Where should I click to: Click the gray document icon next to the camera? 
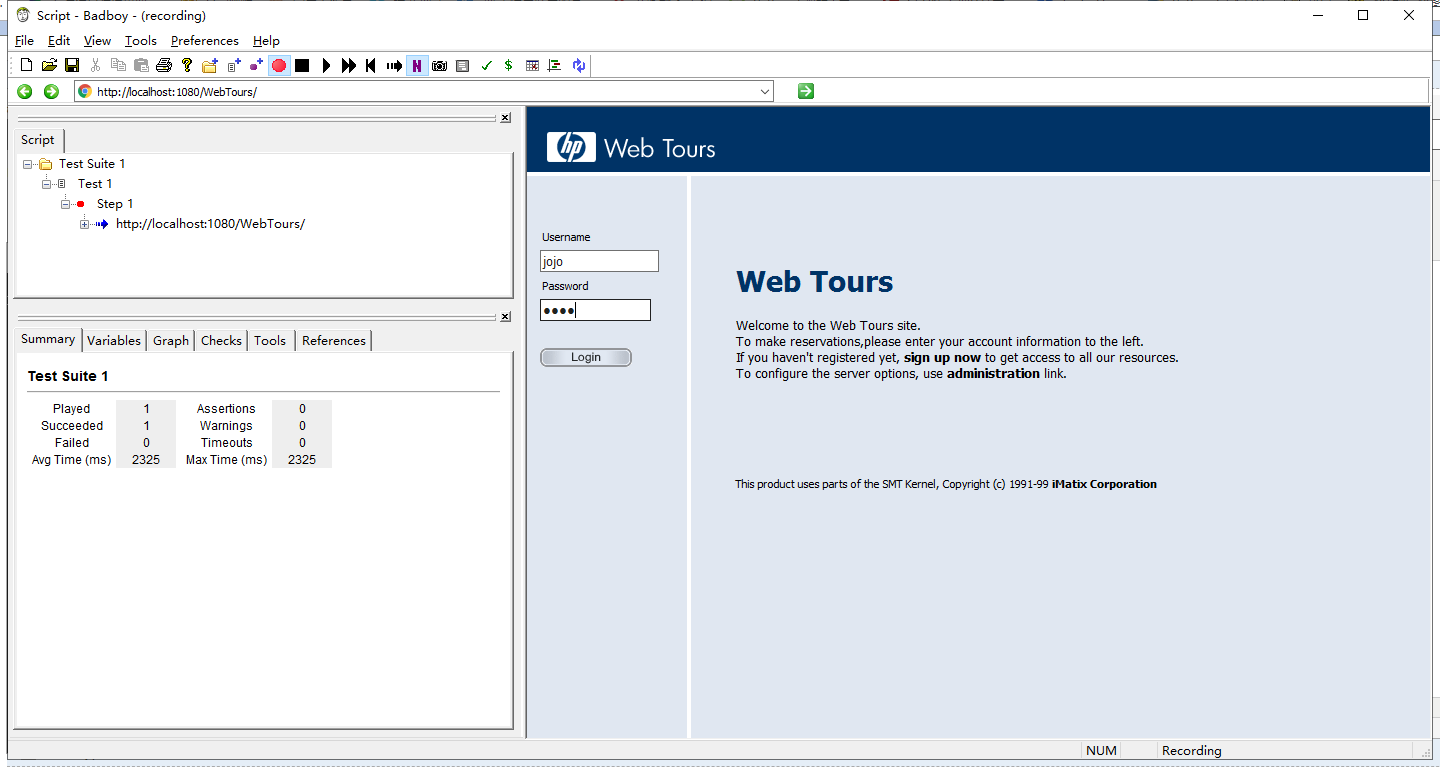(x=462, y=66)
